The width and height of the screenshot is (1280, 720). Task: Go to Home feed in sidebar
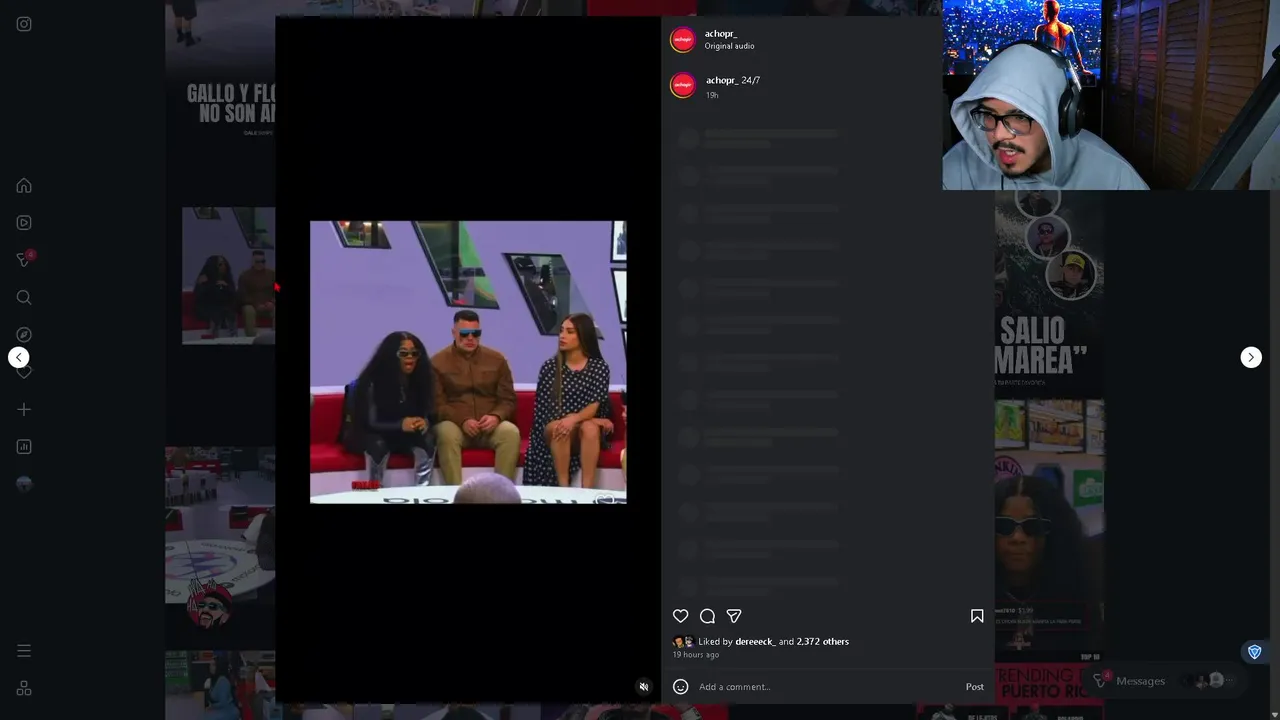click(x=24, y=186)
